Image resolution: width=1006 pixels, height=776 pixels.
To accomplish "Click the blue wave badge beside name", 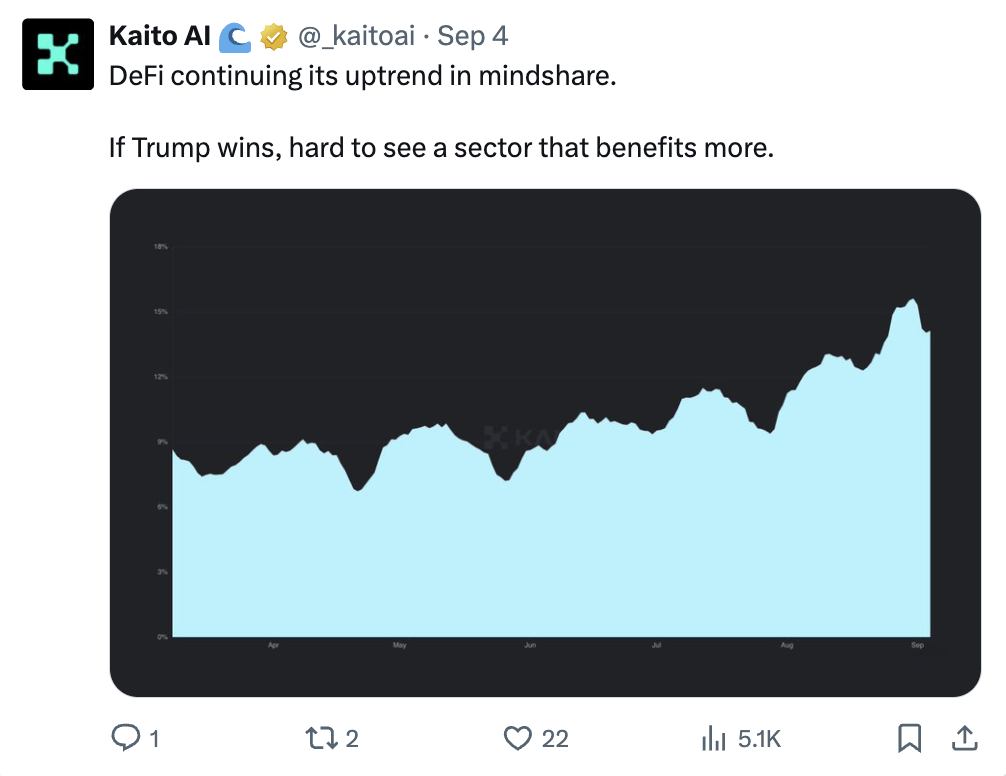I will [235, 37].
